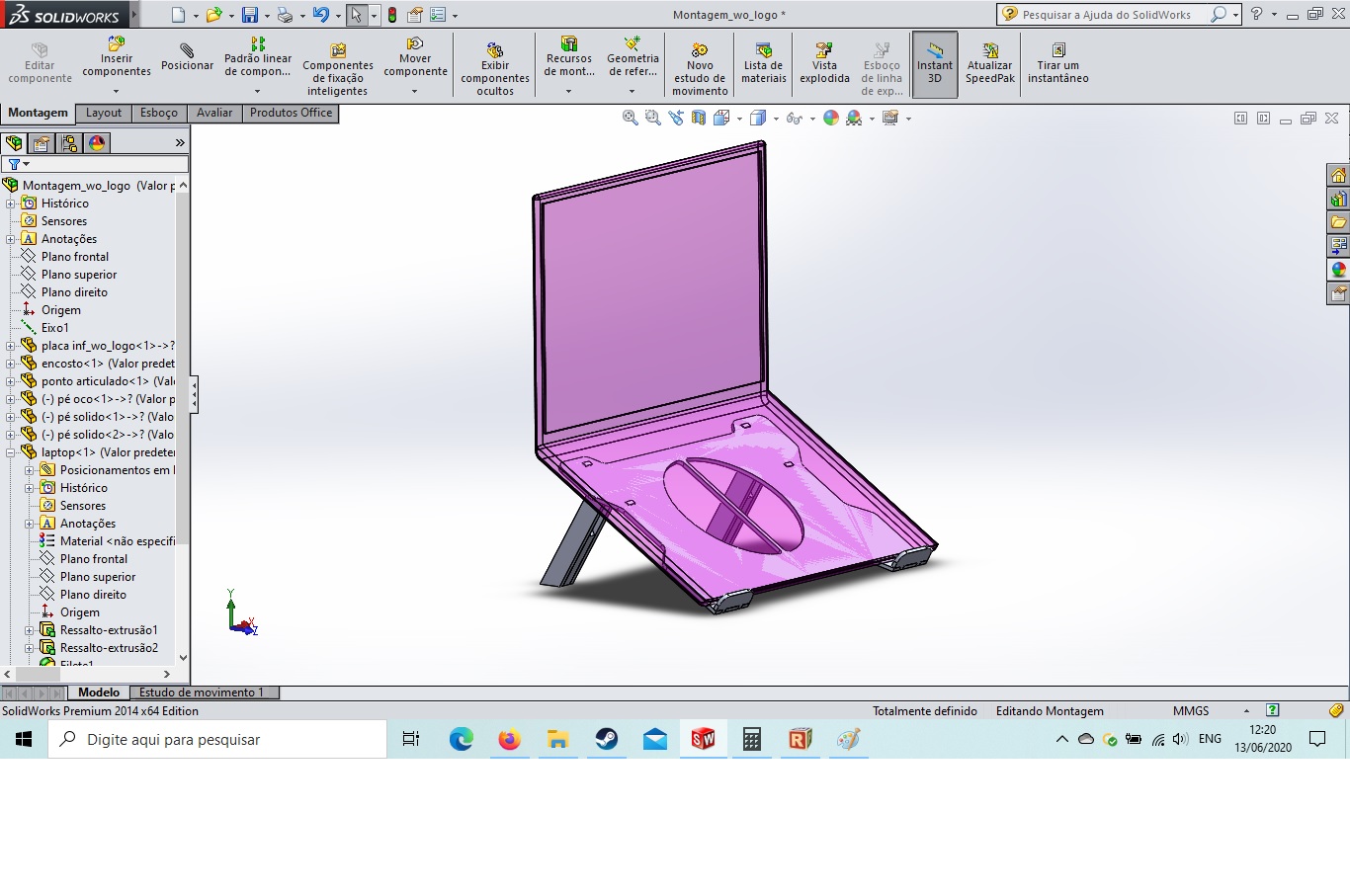Select the Eixo1 tree item
The height and width of the screenshot is (896, 1350).
click(55, 328)
